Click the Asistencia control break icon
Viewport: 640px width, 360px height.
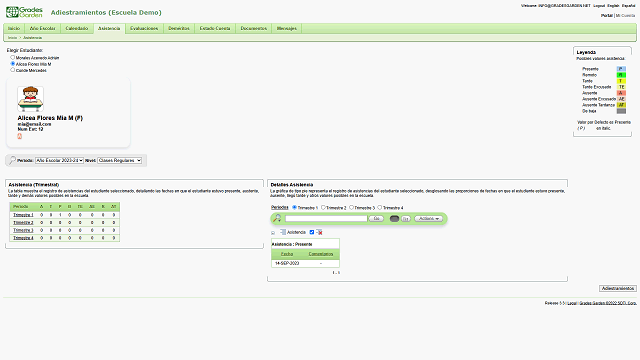click(x=282, y=232)
